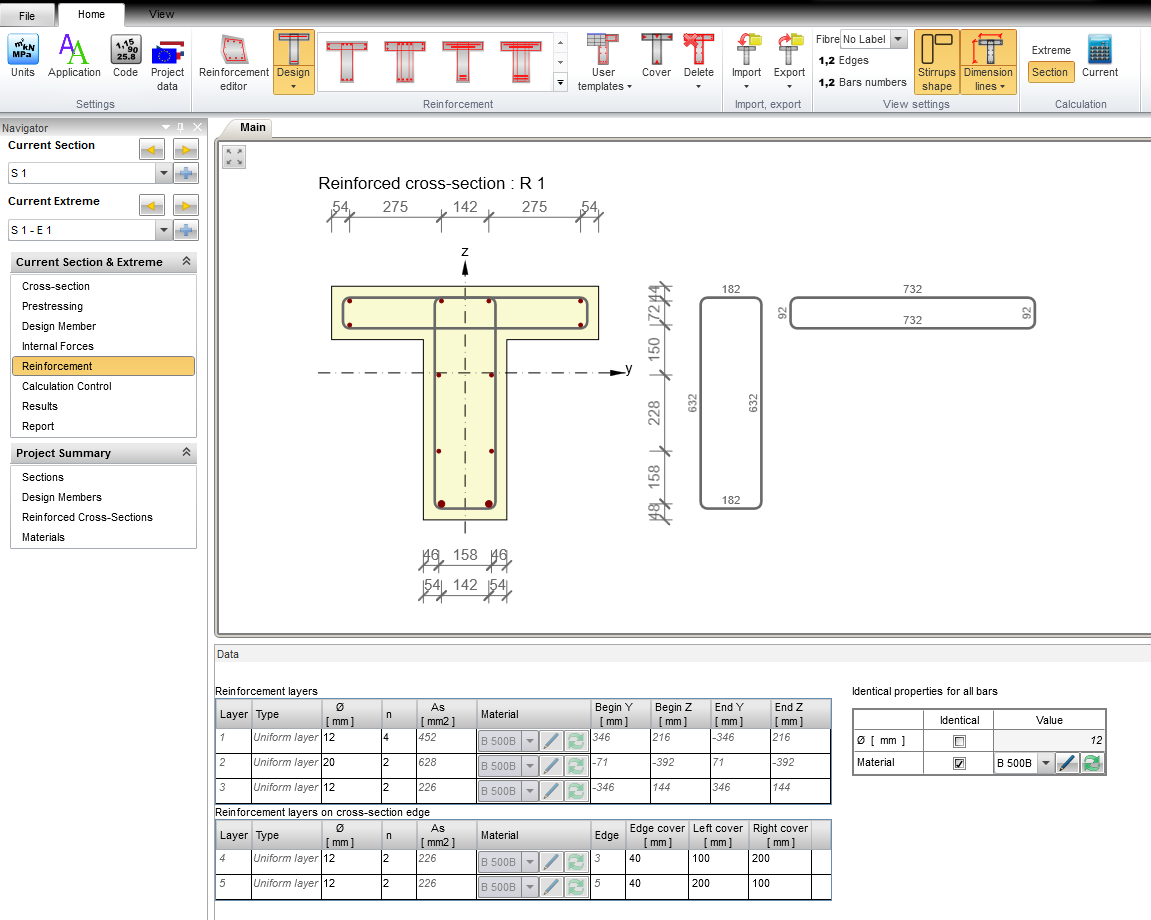Image resolution: width=1151 pixels, height=920 pixels.
Task: Collapse the Project Summary panel
Action: pyautogui.click(x=186, y=453)
